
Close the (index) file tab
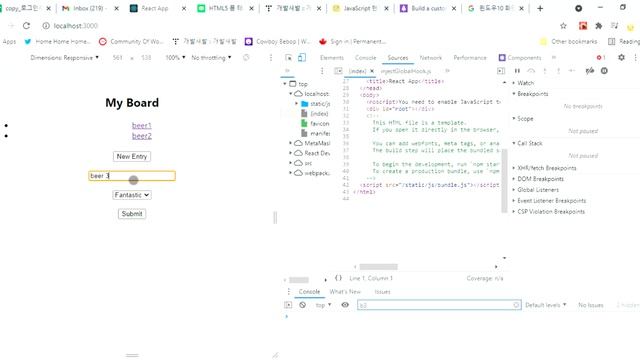(372, 71)
